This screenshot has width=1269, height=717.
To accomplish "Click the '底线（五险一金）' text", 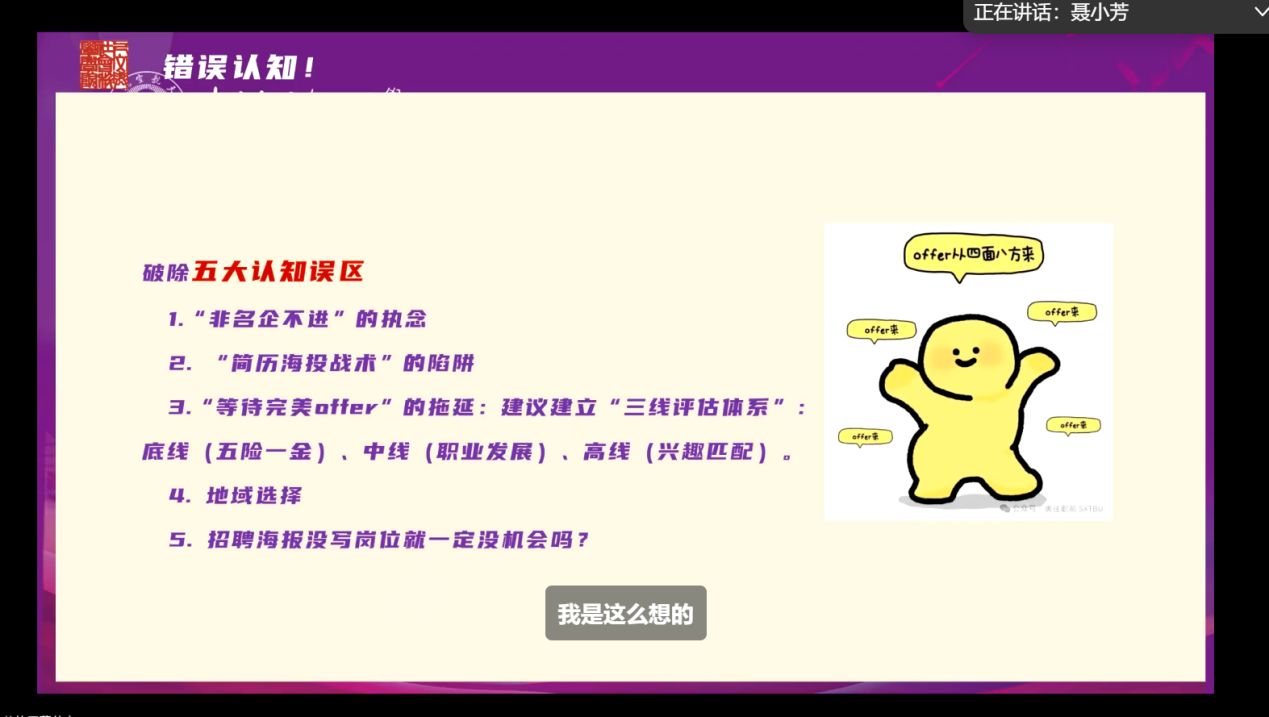I will 235,452.
